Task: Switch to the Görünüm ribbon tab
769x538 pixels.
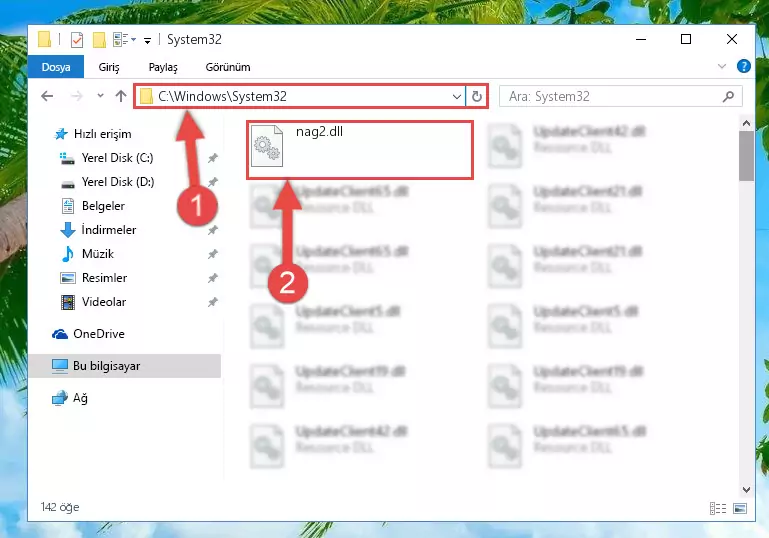Action: point(228,67)
